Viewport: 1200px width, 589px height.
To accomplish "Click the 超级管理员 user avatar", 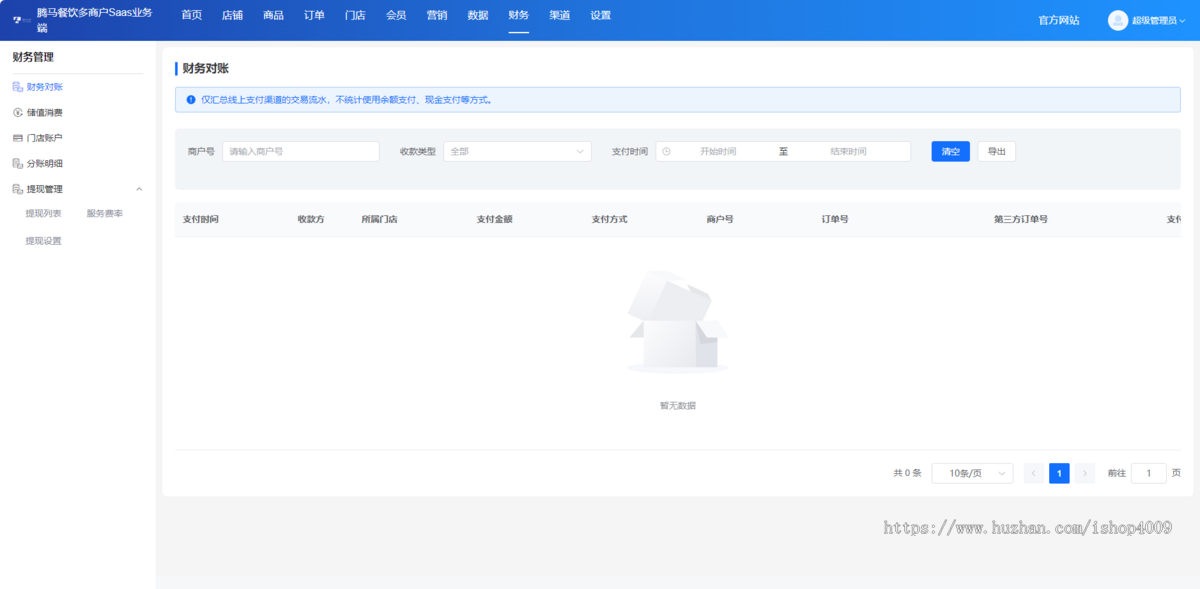I will pos(1117,20).
